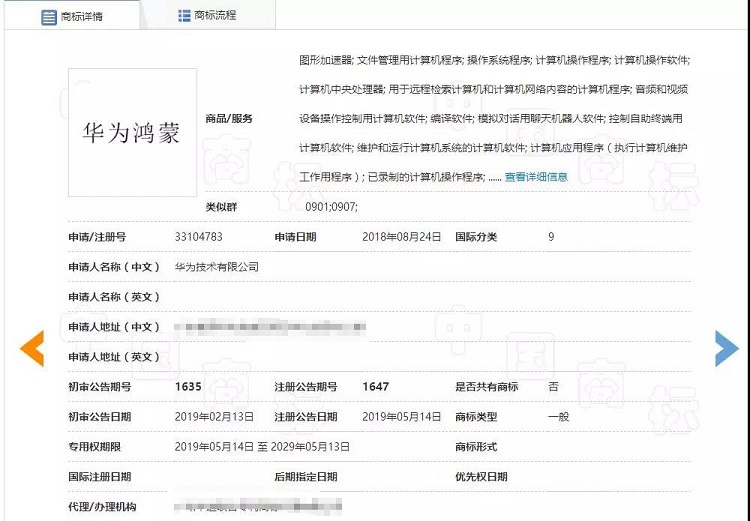Click application date 2018年08月24日
The image size is (750, 521).
[x=401, y=237]
